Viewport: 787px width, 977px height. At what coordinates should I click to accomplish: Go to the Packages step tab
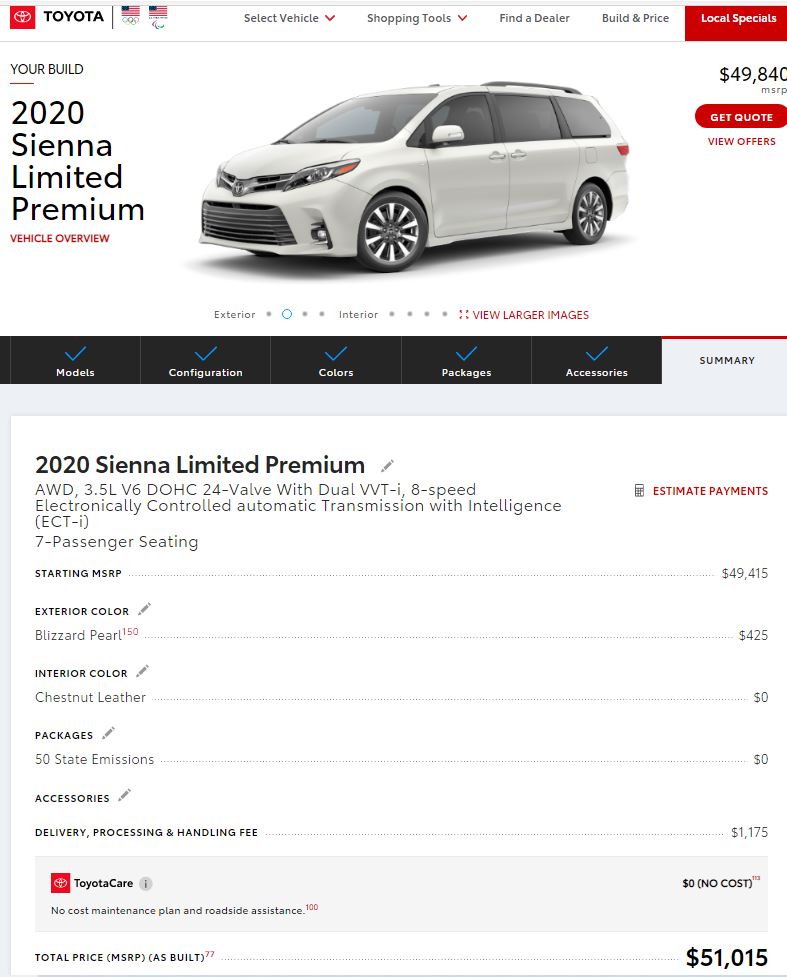click(x=467, y=361)
